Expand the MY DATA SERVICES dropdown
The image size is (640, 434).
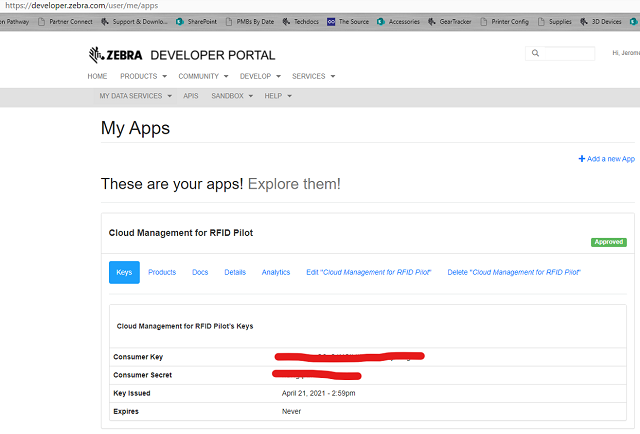136,96
